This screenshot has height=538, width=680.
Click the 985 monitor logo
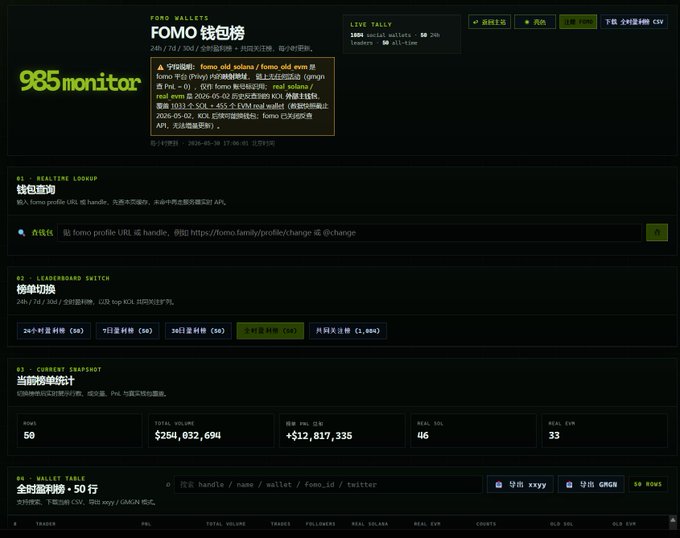point(80,81)
